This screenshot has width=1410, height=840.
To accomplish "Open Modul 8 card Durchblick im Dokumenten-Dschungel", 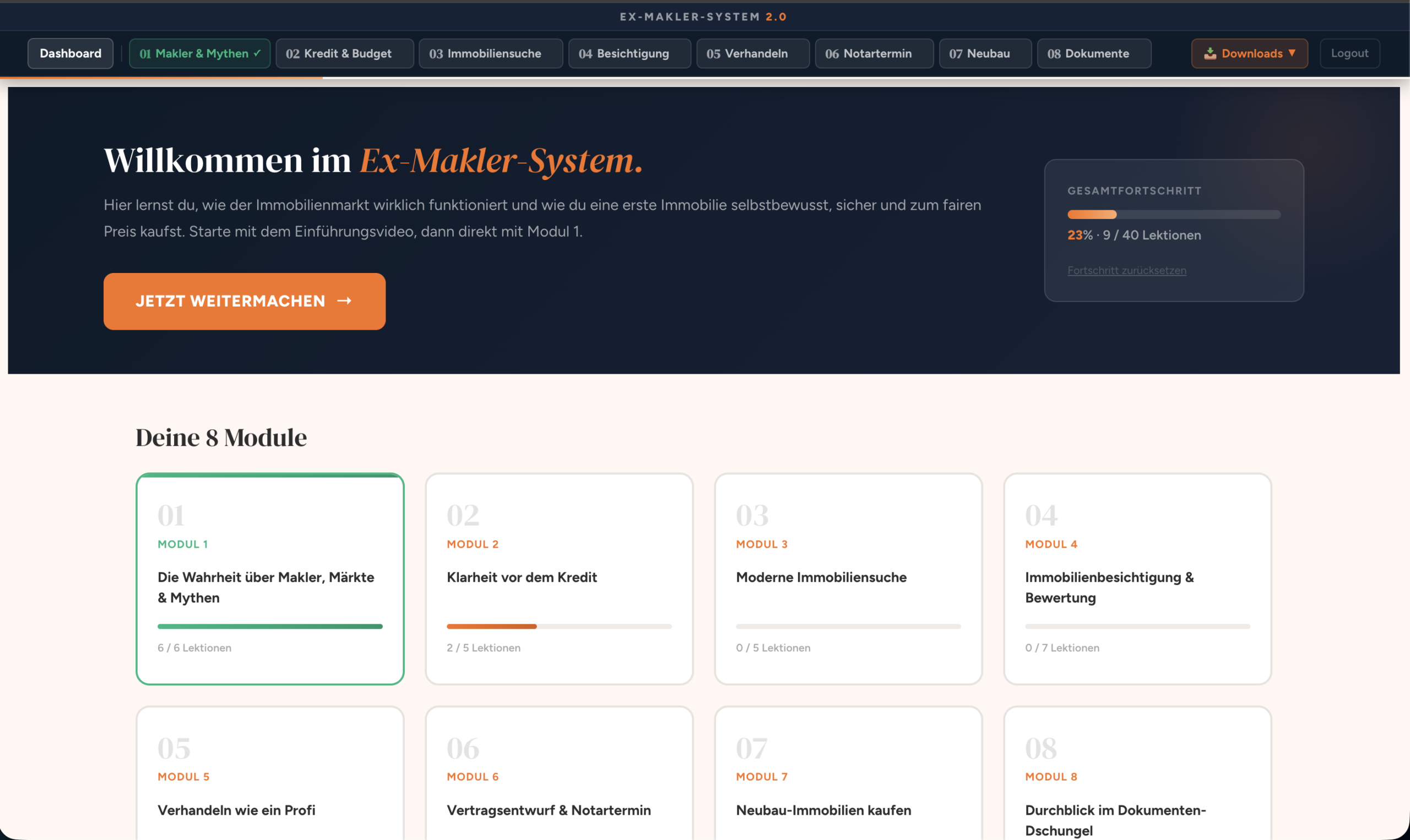I will [x=1137, y=773].
